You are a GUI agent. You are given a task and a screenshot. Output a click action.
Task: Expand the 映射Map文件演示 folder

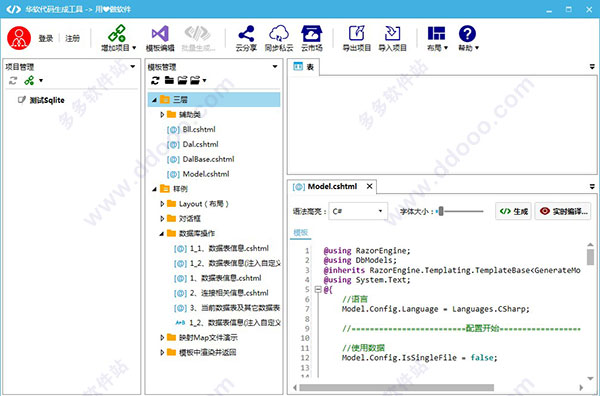coord(162,338)
